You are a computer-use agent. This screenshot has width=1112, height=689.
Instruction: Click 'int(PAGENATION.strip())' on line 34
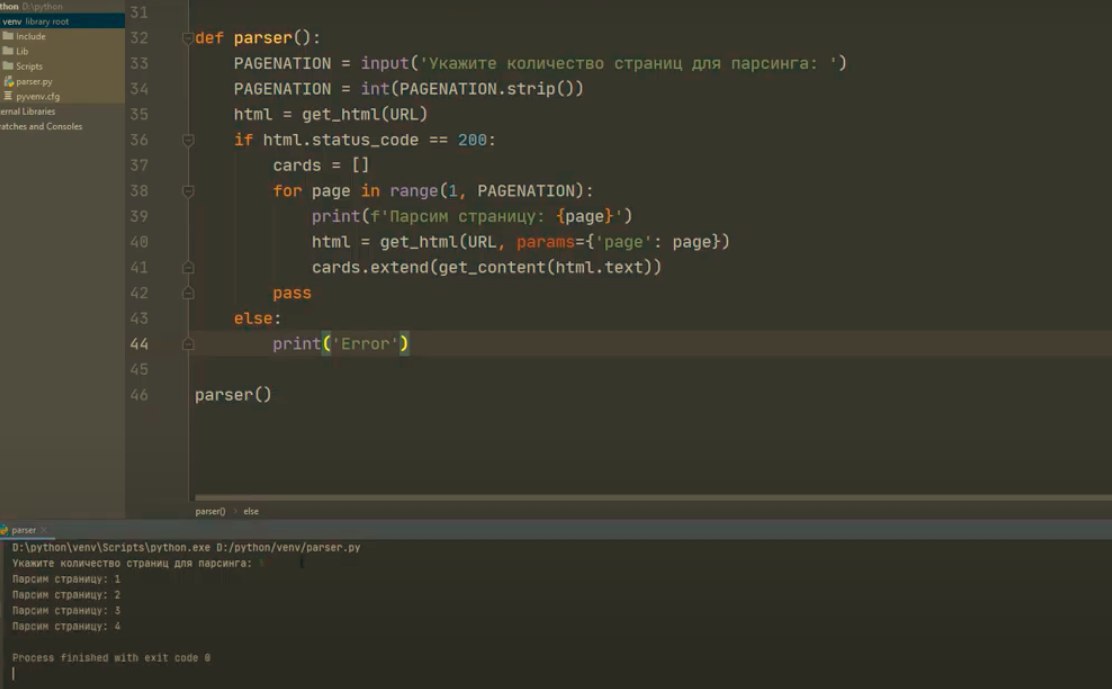pos(472,89)
